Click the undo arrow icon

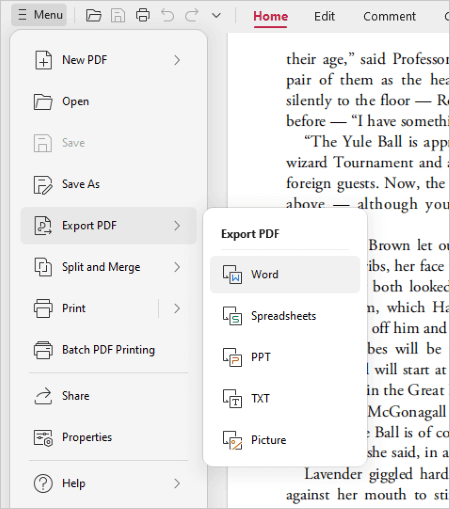[167, 15]
